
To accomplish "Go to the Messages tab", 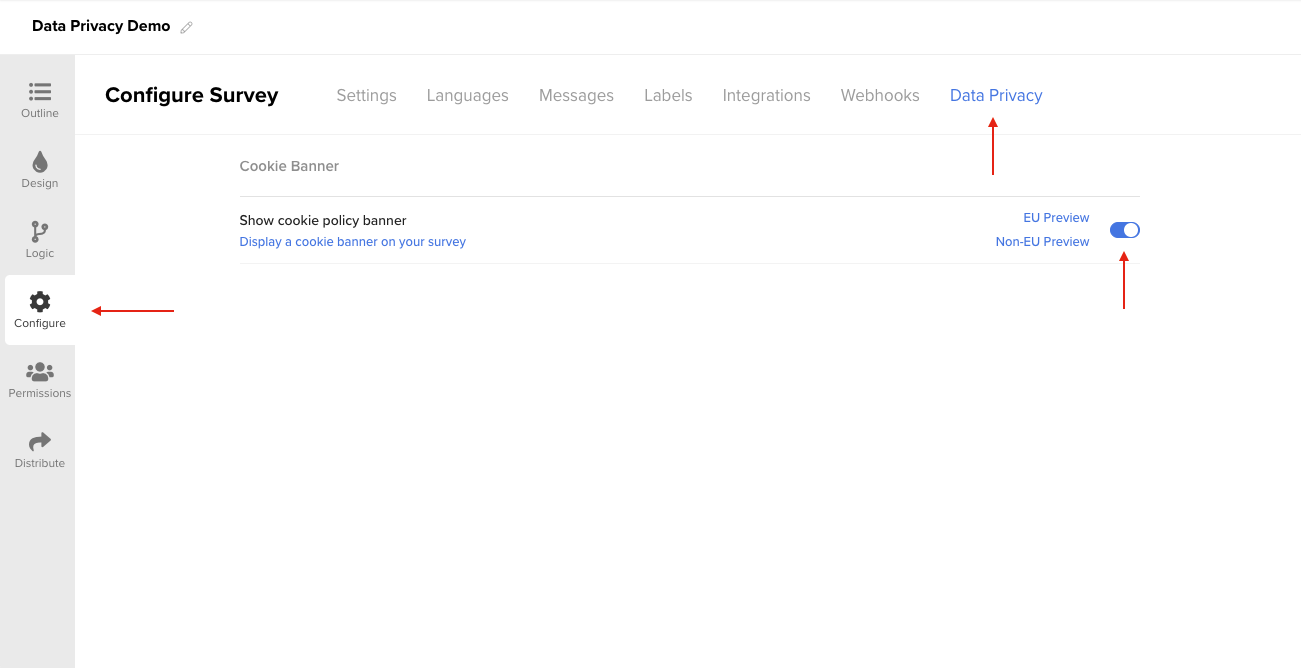I will pyautogui.click(x=576, y=96).
